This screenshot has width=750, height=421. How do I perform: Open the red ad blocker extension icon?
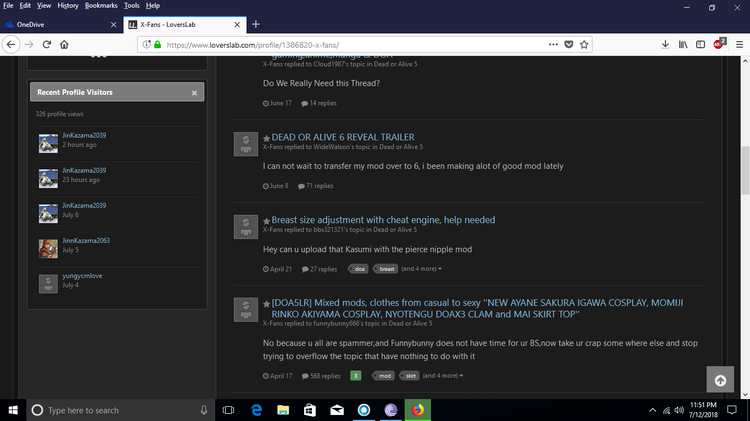719,44
